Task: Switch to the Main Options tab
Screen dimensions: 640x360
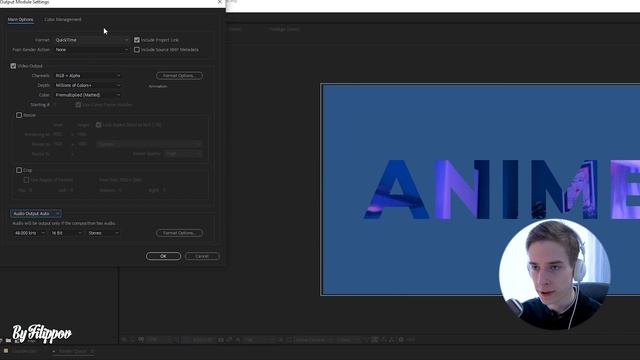Action: tap(20, 20)
